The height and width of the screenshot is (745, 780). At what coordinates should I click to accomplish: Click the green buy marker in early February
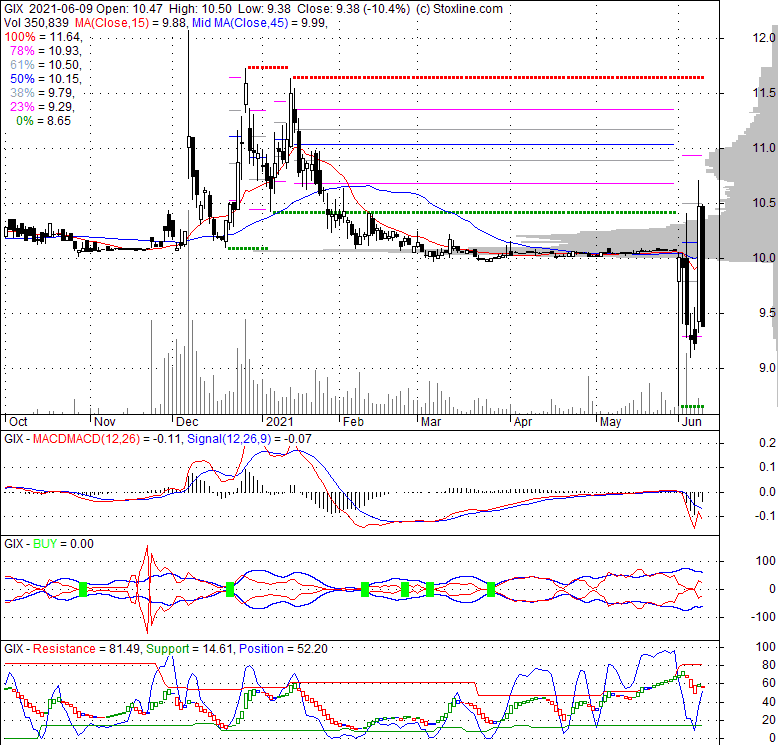click(365, 589)
